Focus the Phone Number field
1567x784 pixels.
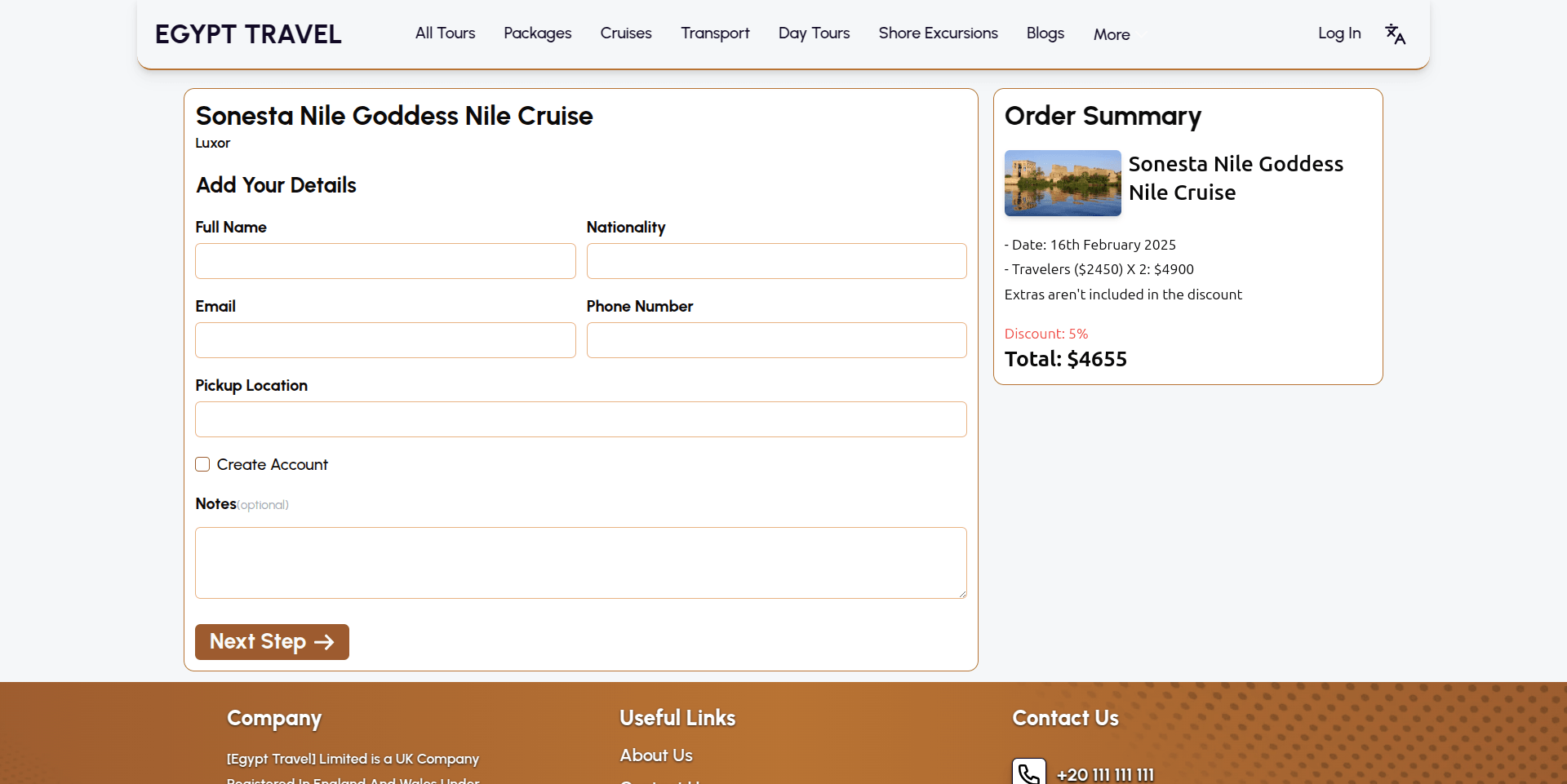776,340
